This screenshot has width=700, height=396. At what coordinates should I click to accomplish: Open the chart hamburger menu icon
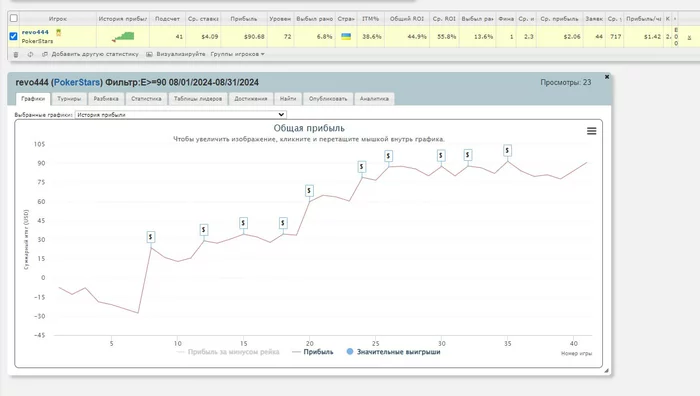coord(592,131)
